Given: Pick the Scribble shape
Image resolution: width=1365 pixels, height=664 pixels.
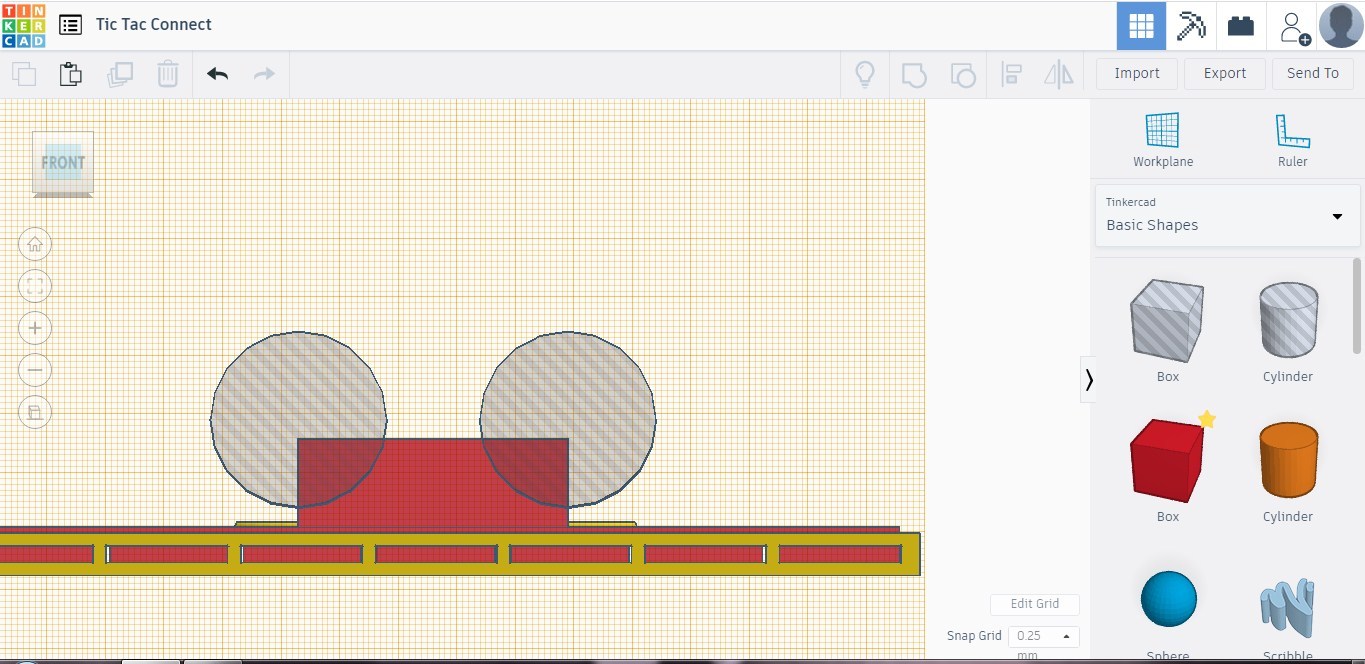Looking at the screenshot, I should coord(1287,608).
